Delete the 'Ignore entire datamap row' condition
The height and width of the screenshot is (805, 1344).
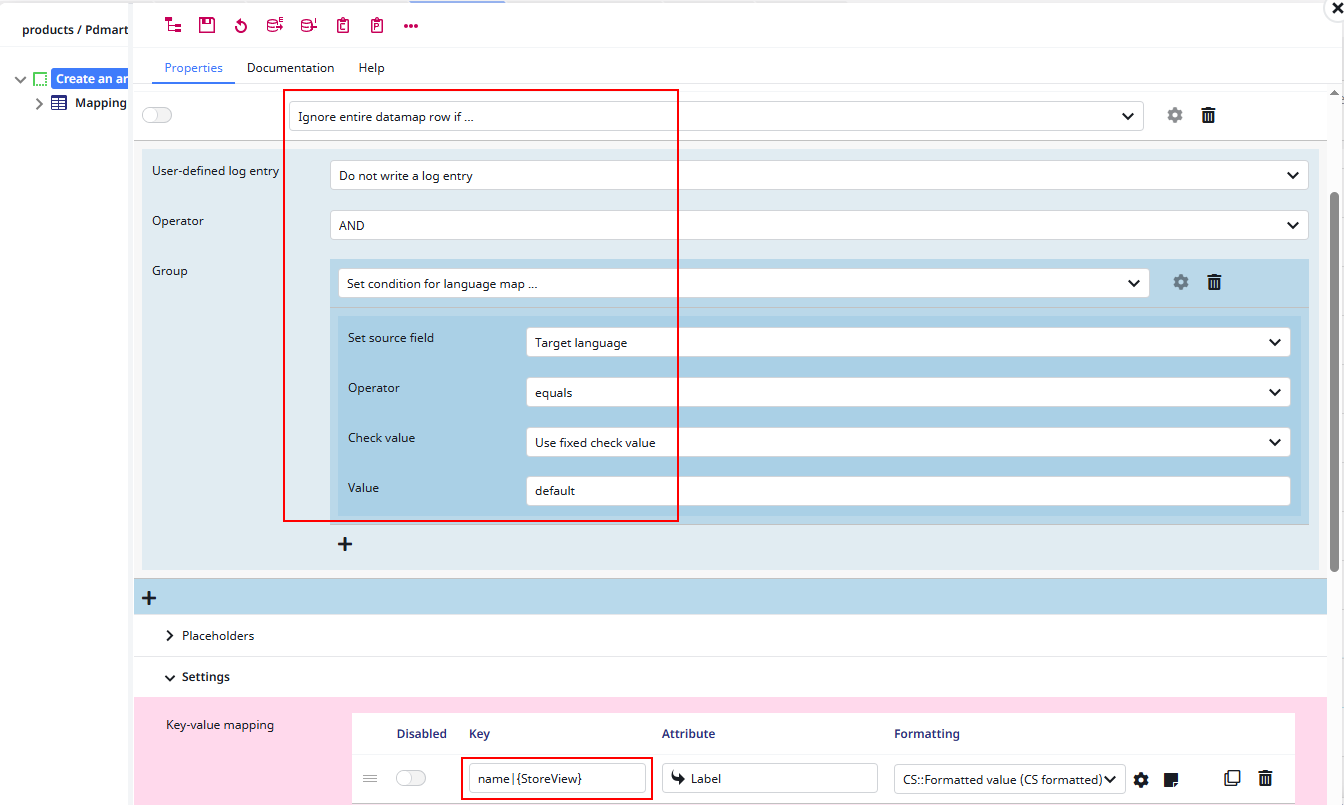point(1208,115)
